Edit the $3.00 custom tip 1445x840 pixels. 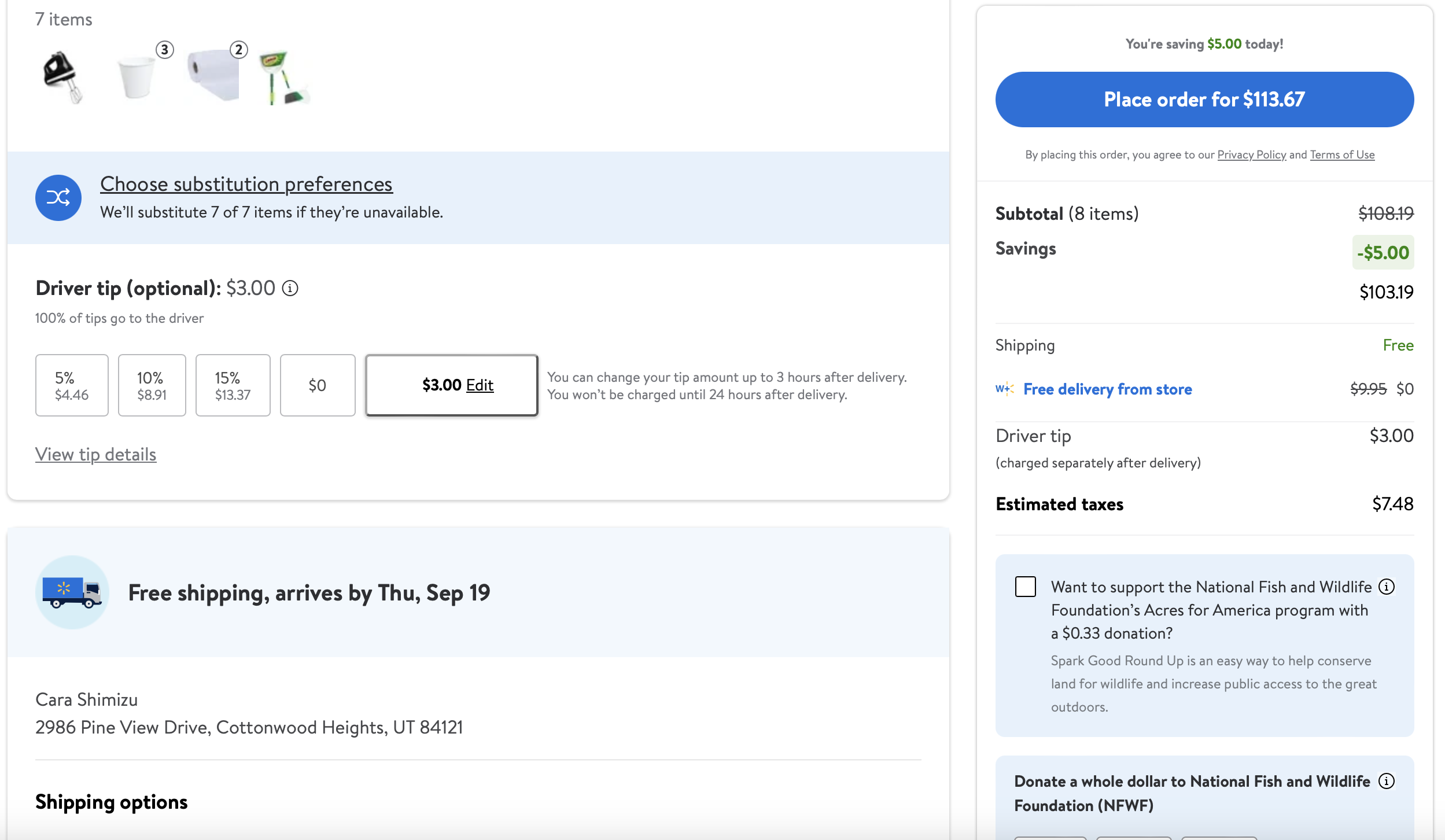click(479, 385)
